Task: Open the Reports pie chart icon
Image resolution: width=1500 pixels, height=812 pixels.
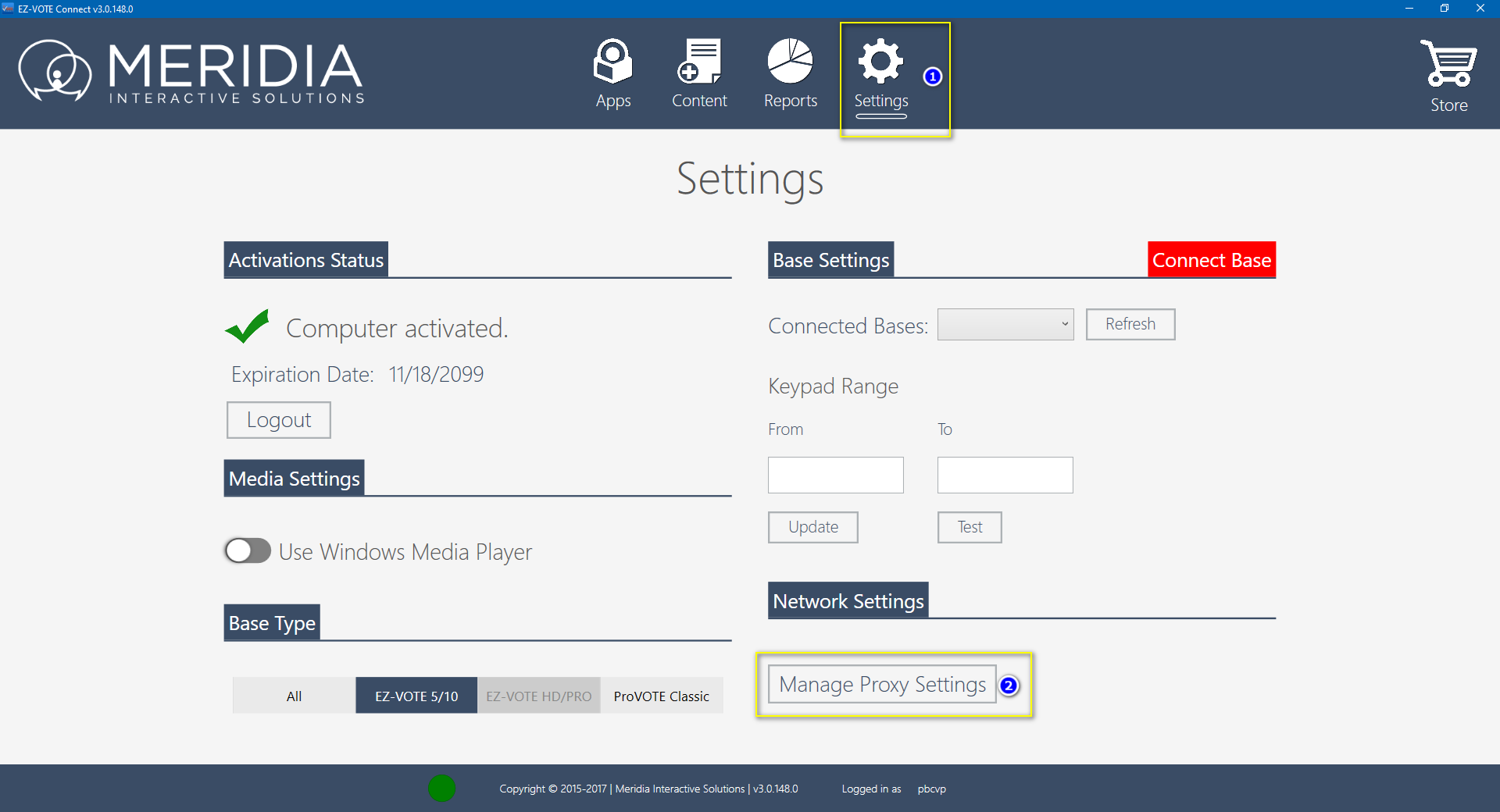Action: (790, 61)
